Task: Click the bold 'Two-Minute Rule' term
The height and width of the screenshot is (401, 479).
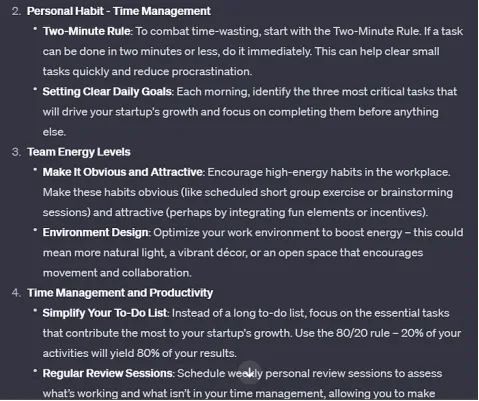Action: 86,31
